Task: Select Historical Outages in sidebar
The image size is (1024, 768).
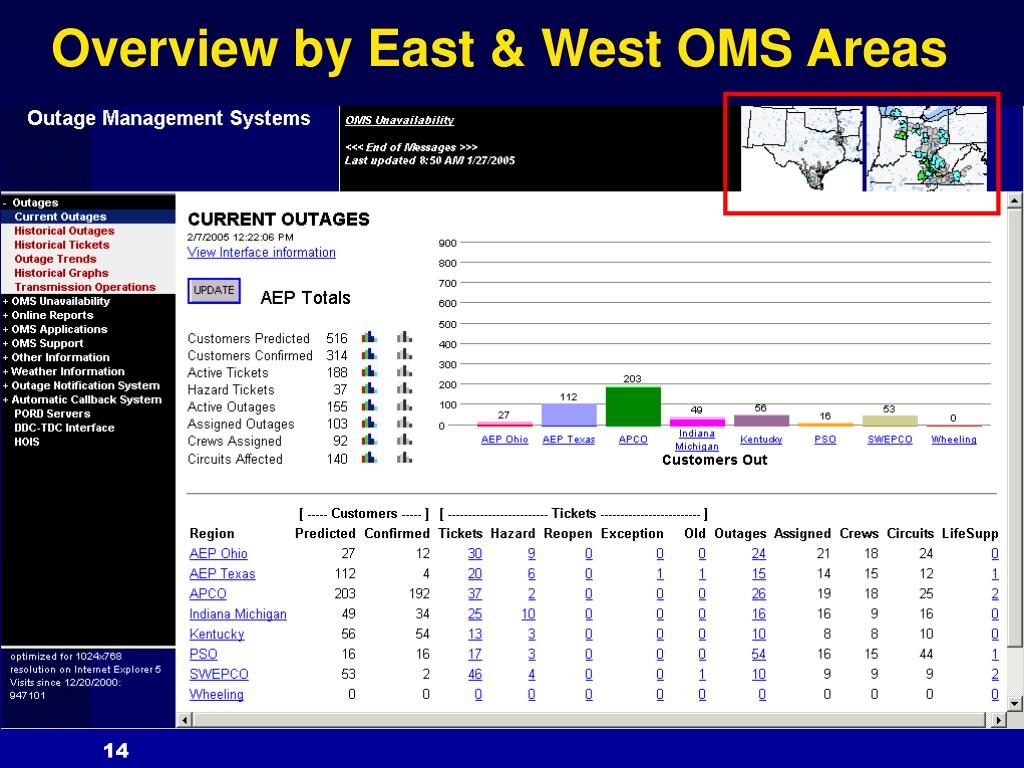Action: pyautogui.click(x=64, y=231)
